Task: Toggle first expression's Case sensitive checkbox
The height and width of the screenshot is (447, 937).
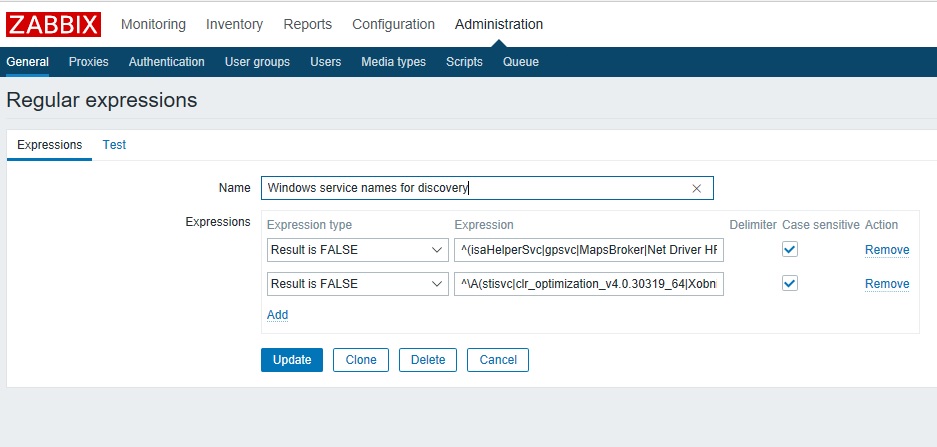Action: click(790, 250)
